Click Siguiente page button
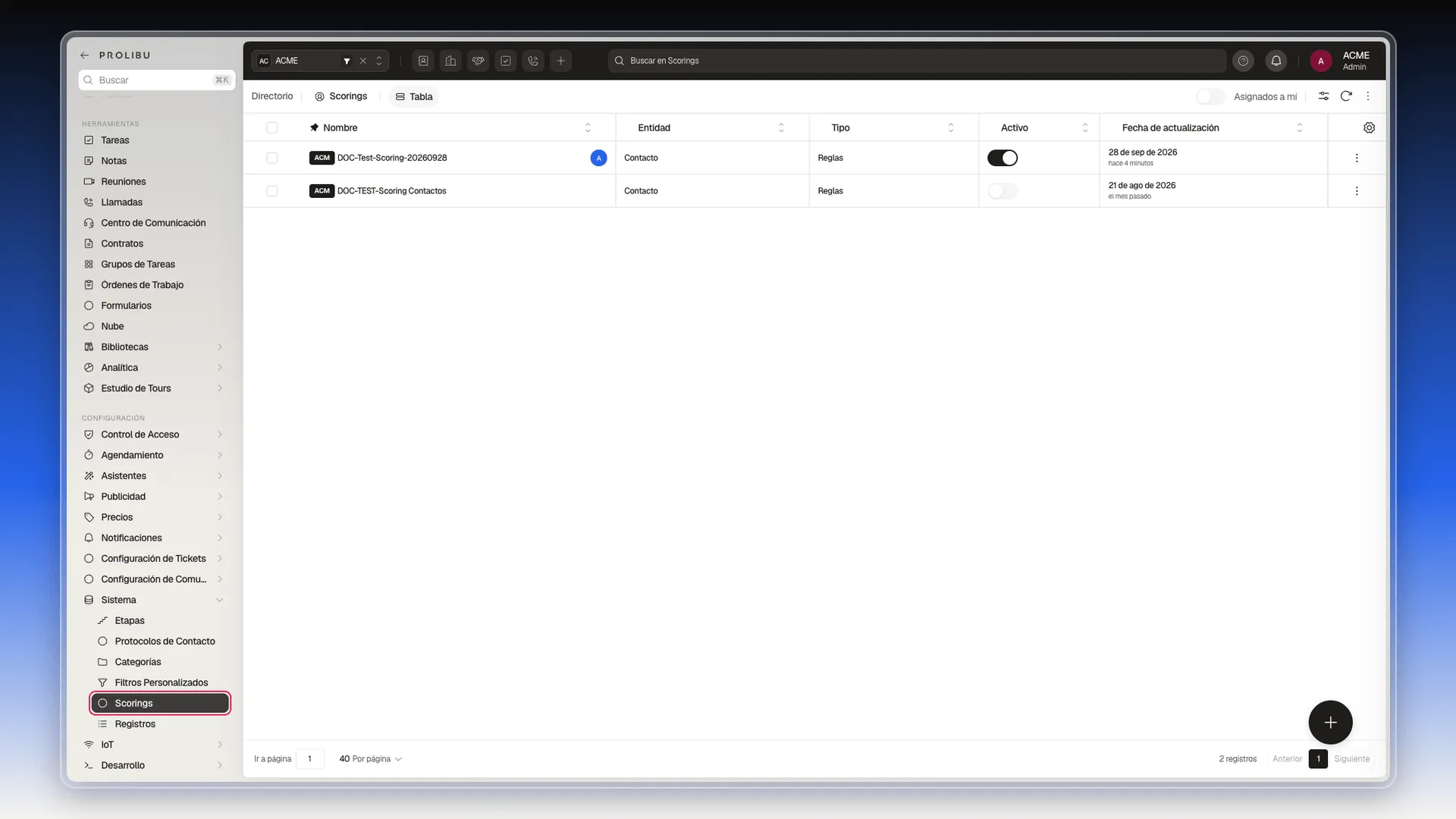1456x819 pixels. pyautogui.click(x=1352, y=759)
